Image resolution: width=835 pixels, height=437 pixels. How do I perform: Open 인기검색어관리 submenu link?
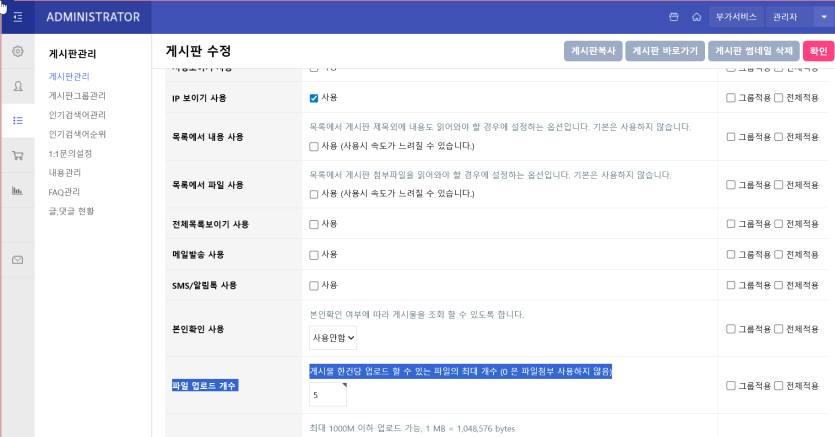click(x=77, y=115)
